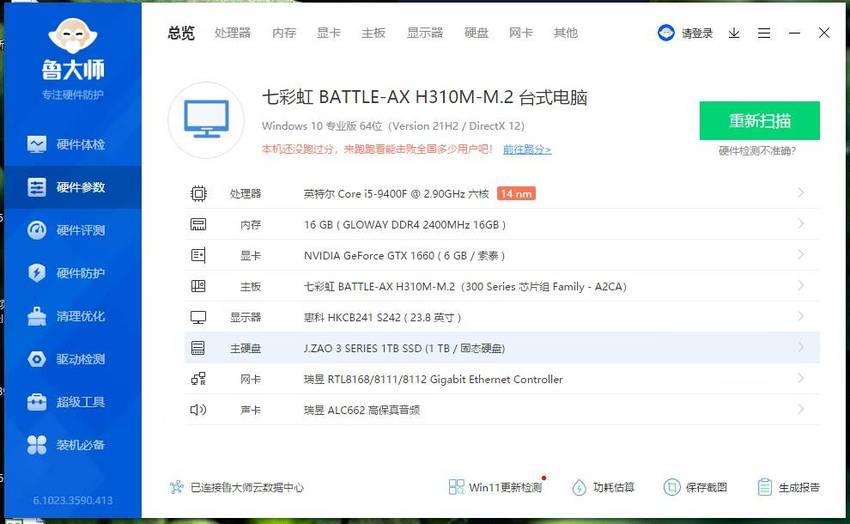Click the 生成报告 clipboard icon
Screen dimensions: 850x524
click(x=765, y=487)
